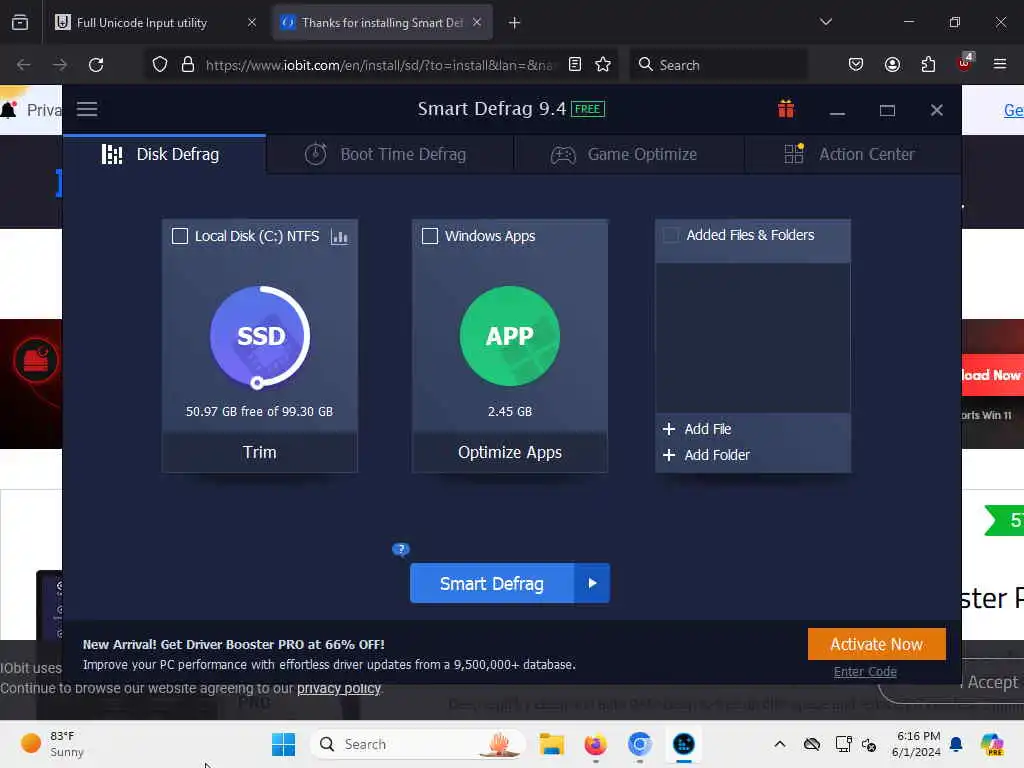Open the list all tabs dropdown arrow
The width and height of the screenshot is (1024, 768).
pyautogui.click(x=825, y=22)
